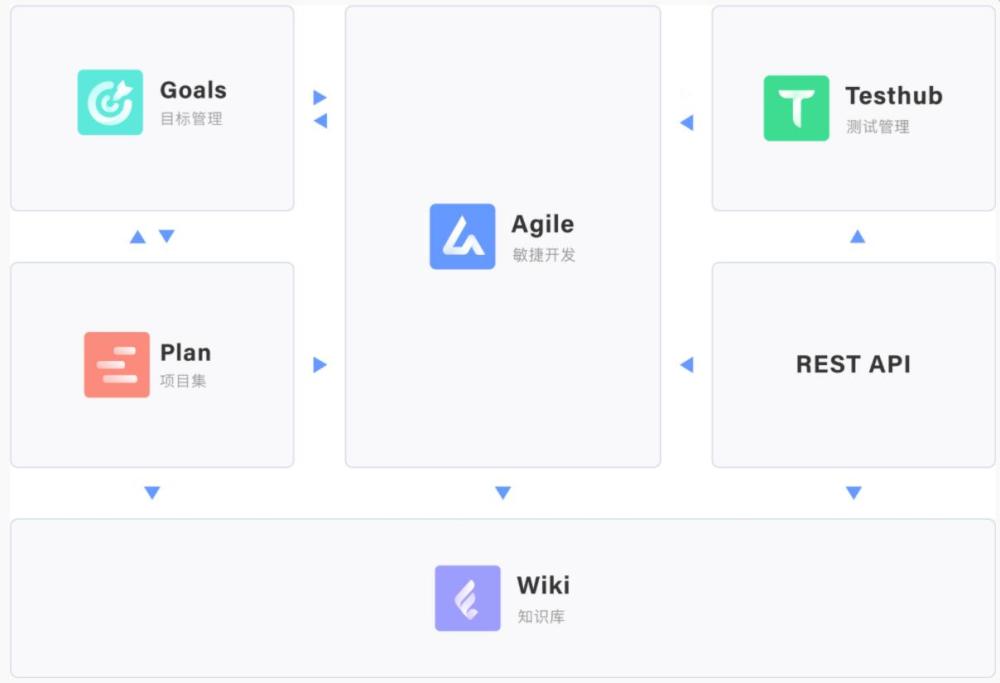Open the Wiki title label
Image resolution: width=1000 pixels, height=683 pixels.
pos(543,585)
